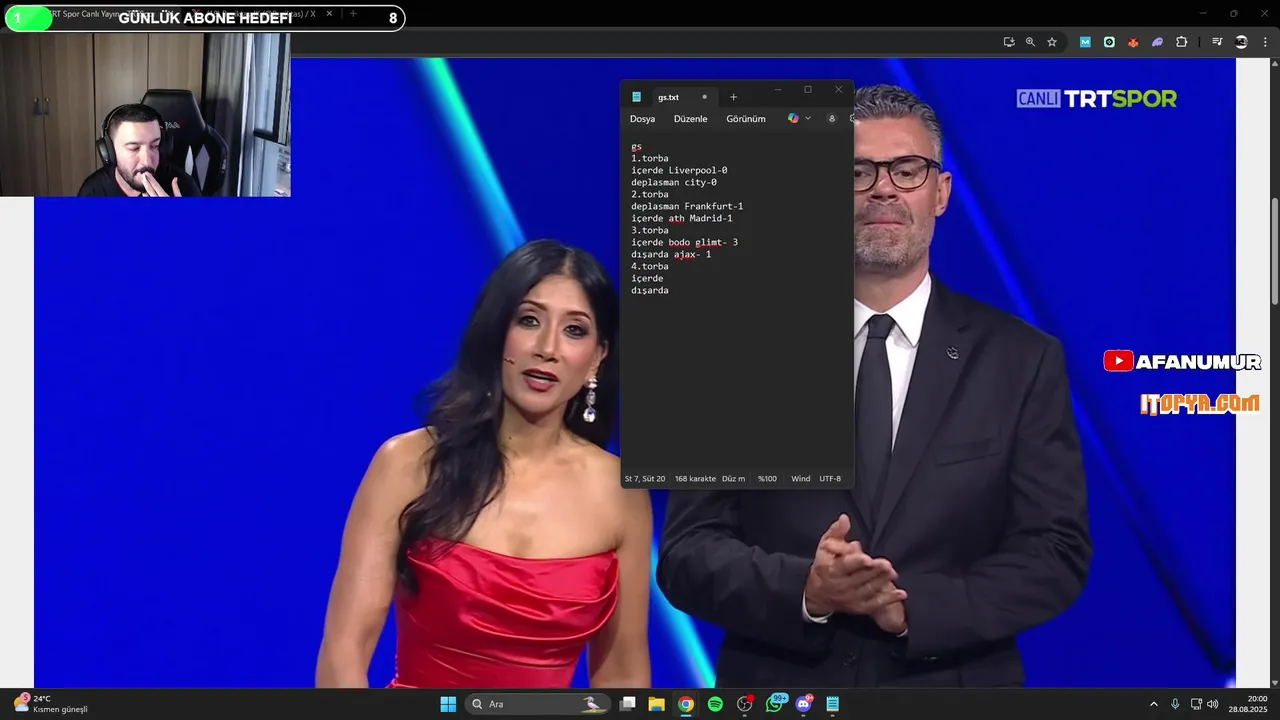Screen dimensions: 1280x720
Task: Open the teal square extension in Chrome
Action: pyautogui.click(x=1109, y=42)
